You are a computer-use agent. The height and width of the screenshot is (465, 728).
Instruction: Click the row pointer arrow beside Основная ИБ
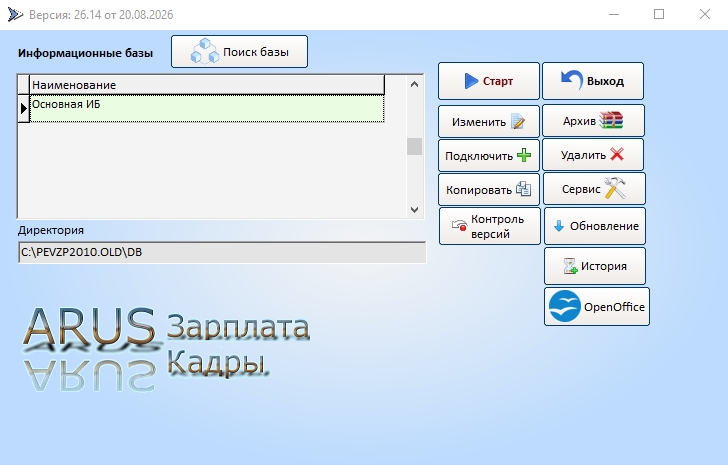coord(24,109)
